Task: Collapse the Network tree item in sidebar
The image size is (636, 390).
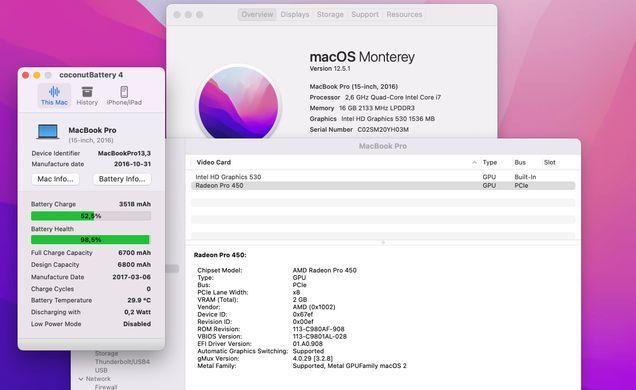Action: coord(81,379)
